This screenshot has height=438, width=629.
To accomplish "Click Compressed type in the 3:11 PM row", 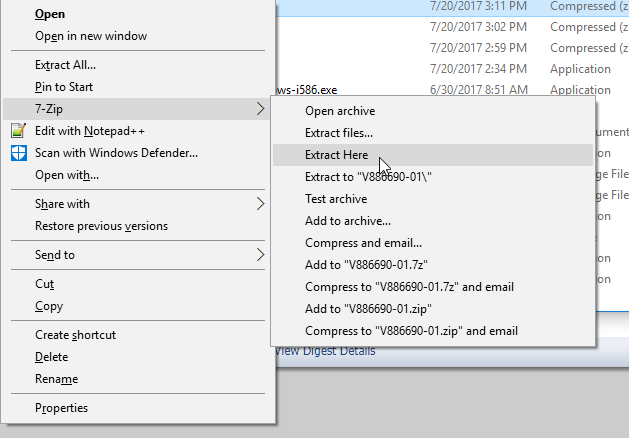I will [589, 6].
